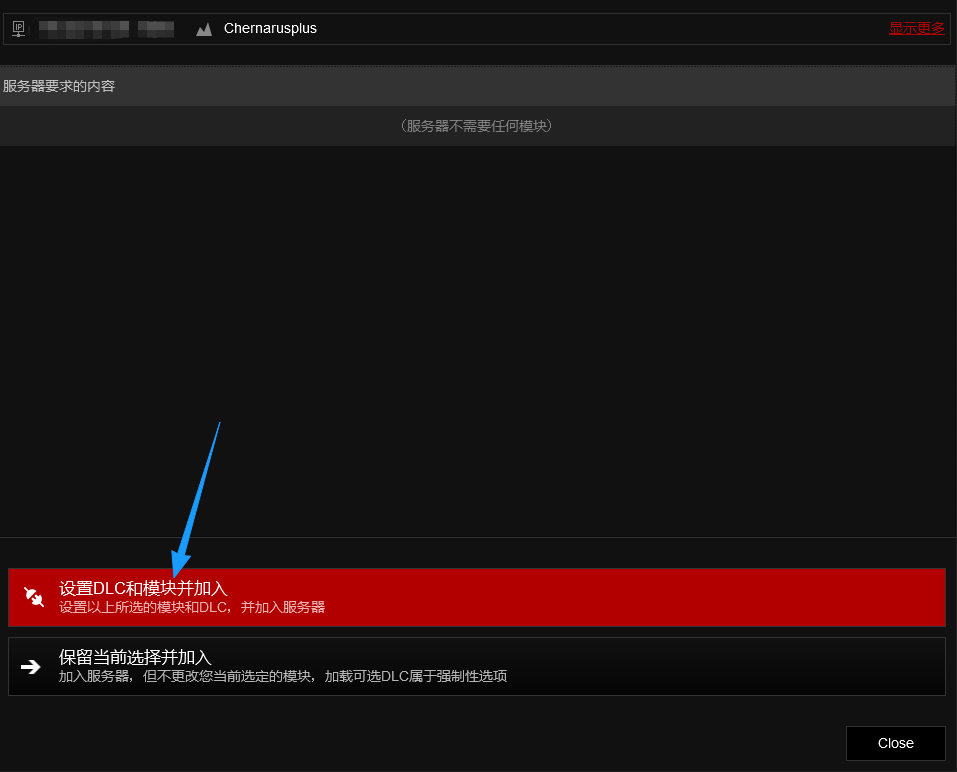Viewport: 957px width, 772px height.
Task: Click the blurred server IP address
Action: pos(106,29)
